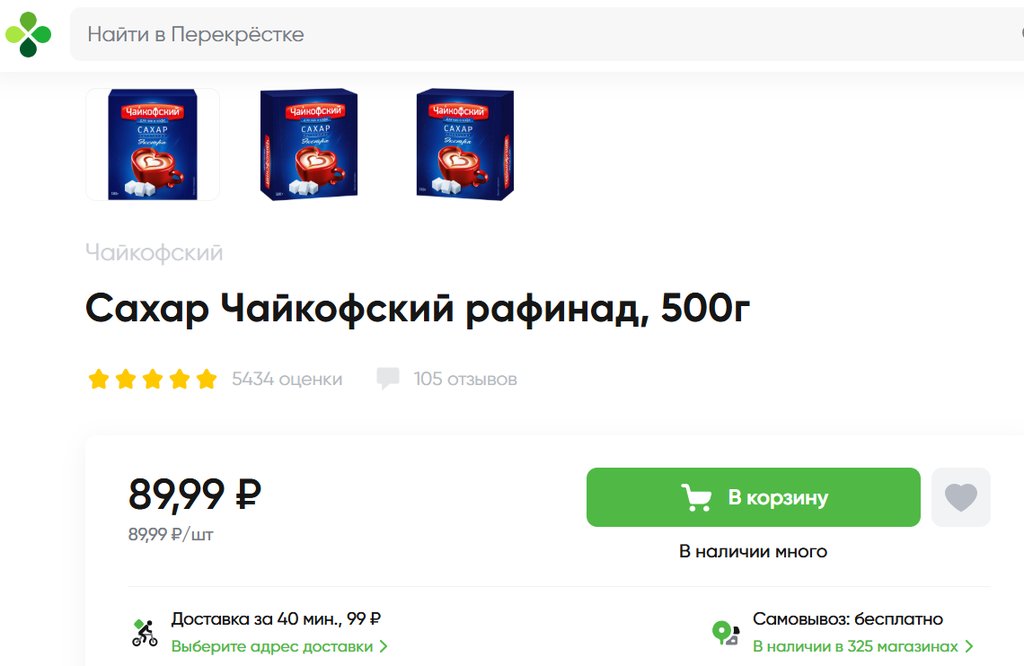This screenshot has height=666, width=1024.
Task: Select the third sugar box thumbnail
Action: click(x=465, y=144)
